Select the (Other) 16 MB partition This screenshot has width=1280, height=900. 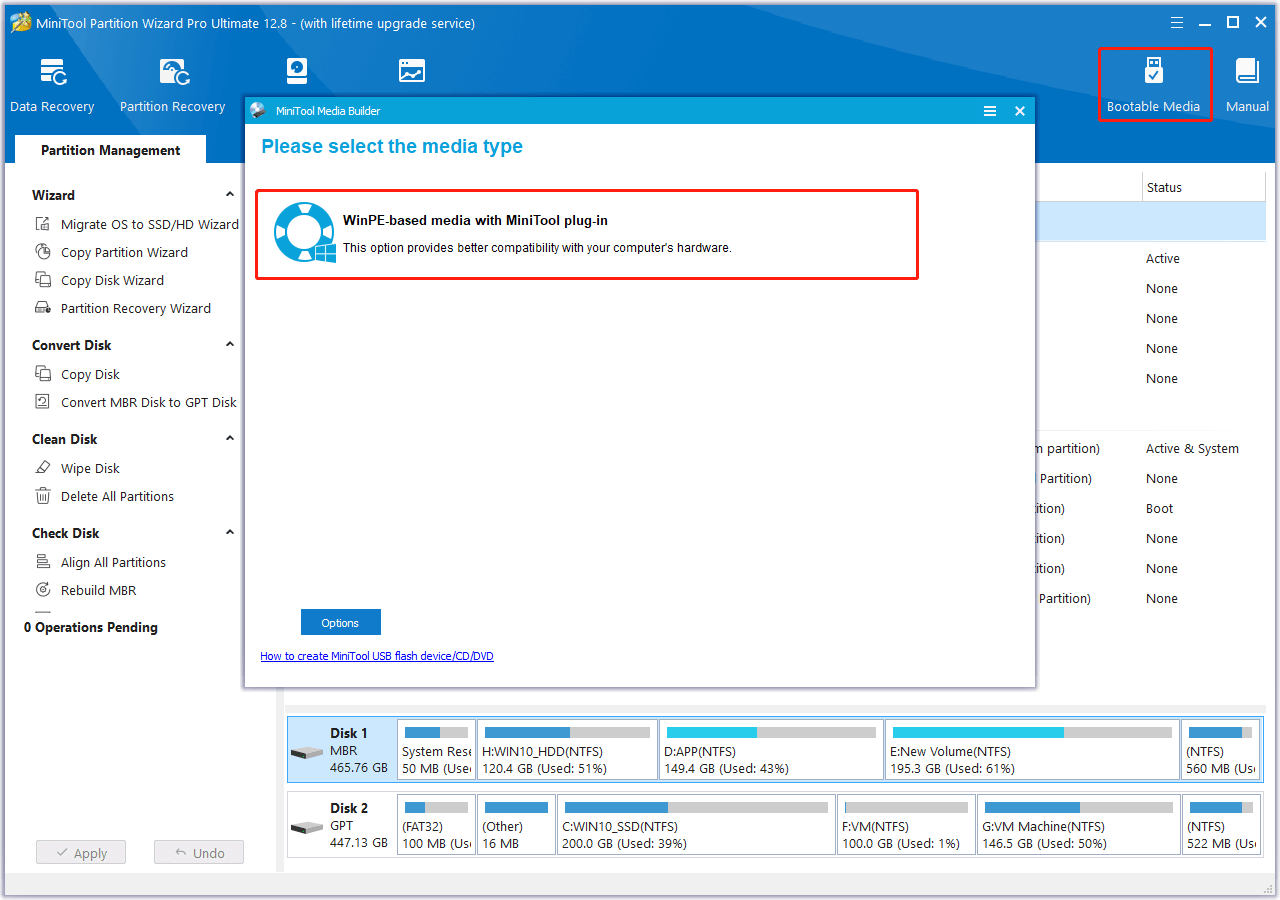[516, 825]
